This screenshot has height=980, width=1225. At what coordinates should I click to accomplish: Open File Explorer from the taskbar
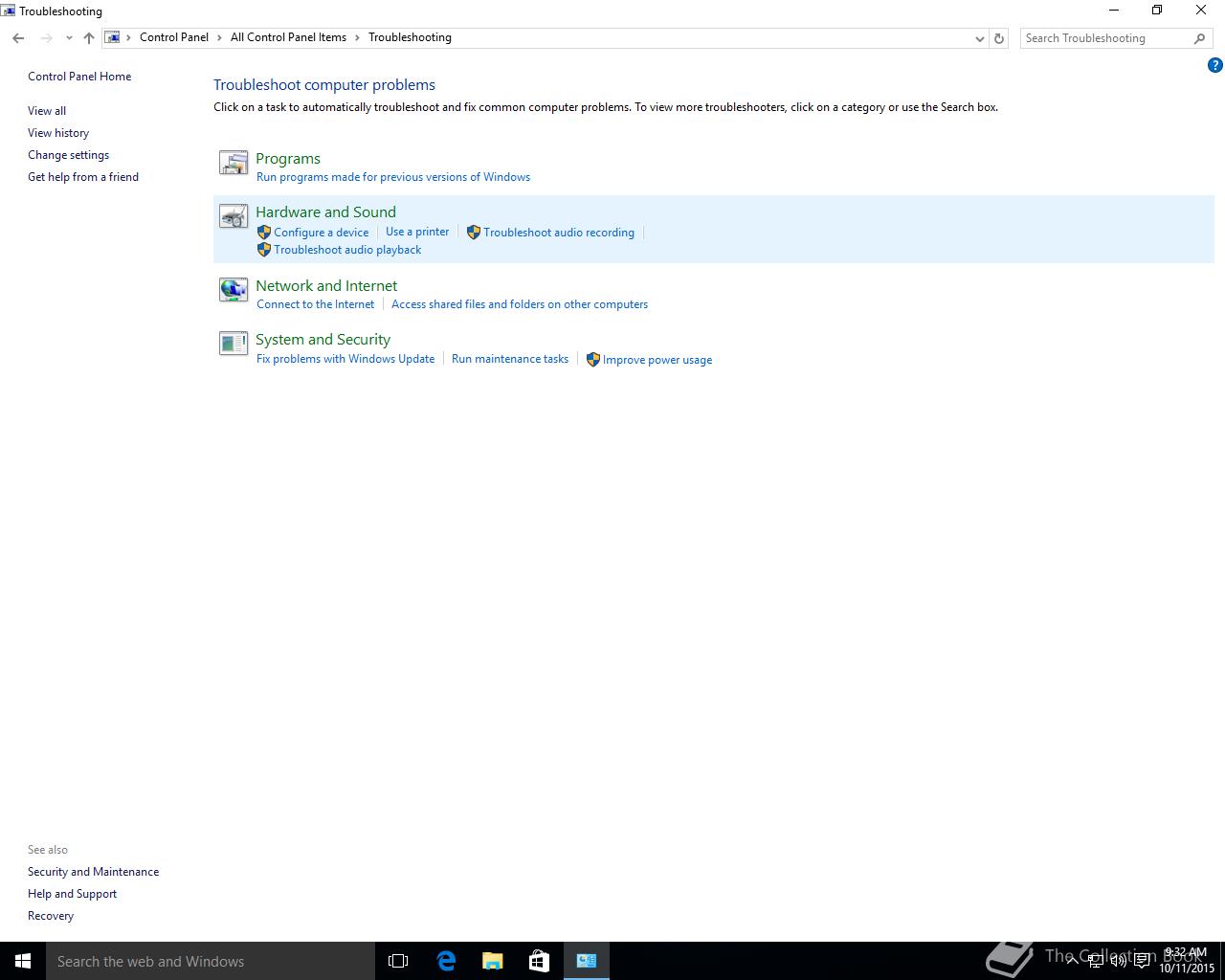click(x=493, y=961)
